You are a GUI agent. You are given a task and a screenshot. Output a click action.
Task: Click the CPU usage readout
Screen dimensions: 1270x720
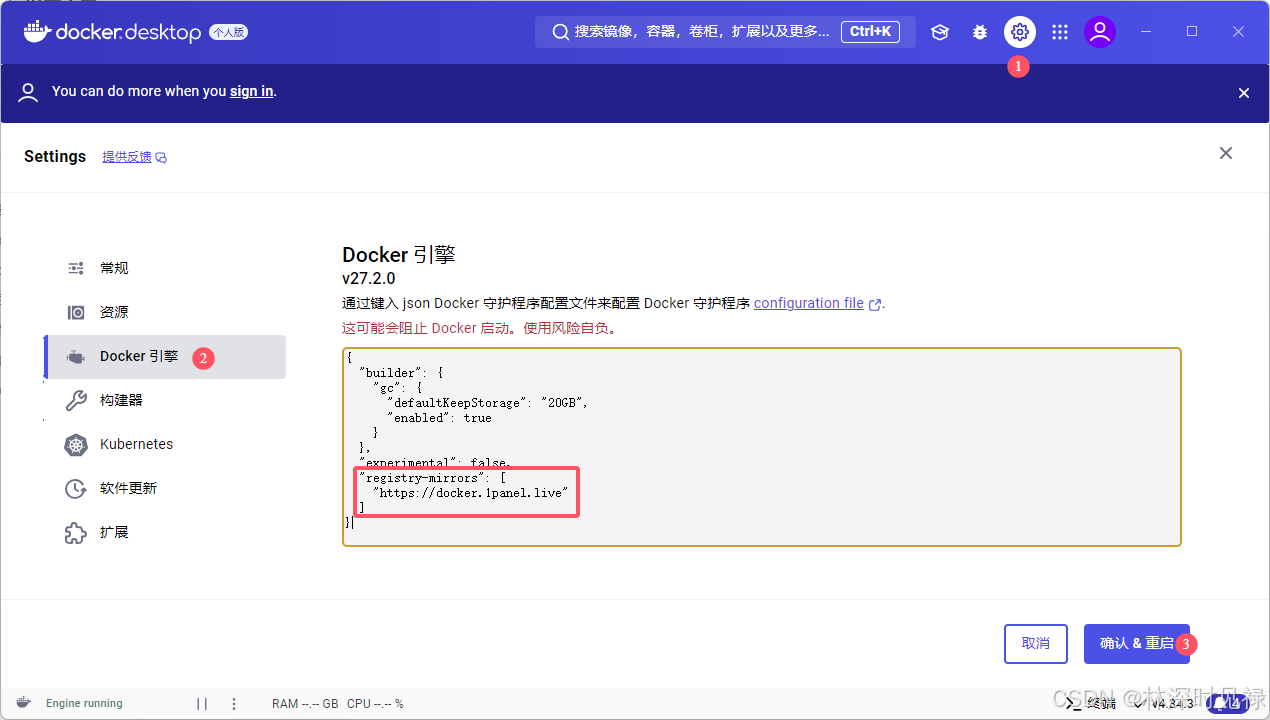point(375,703)
